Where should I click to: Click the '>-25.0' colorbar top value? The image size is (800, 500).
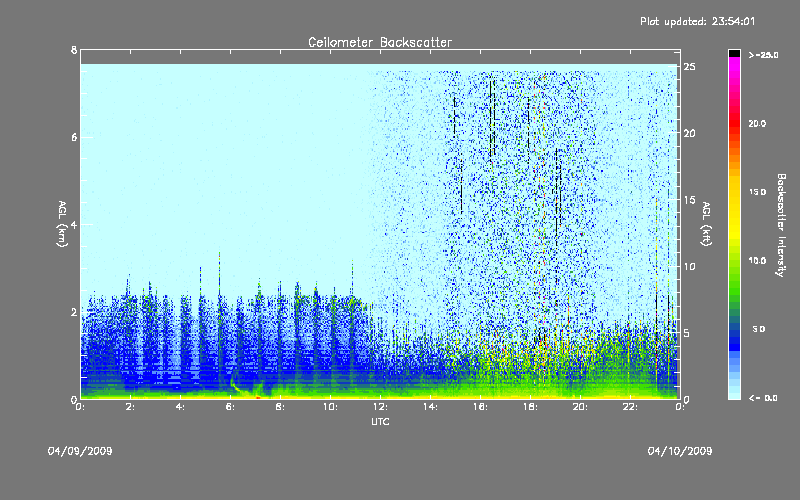coord(763,55)
